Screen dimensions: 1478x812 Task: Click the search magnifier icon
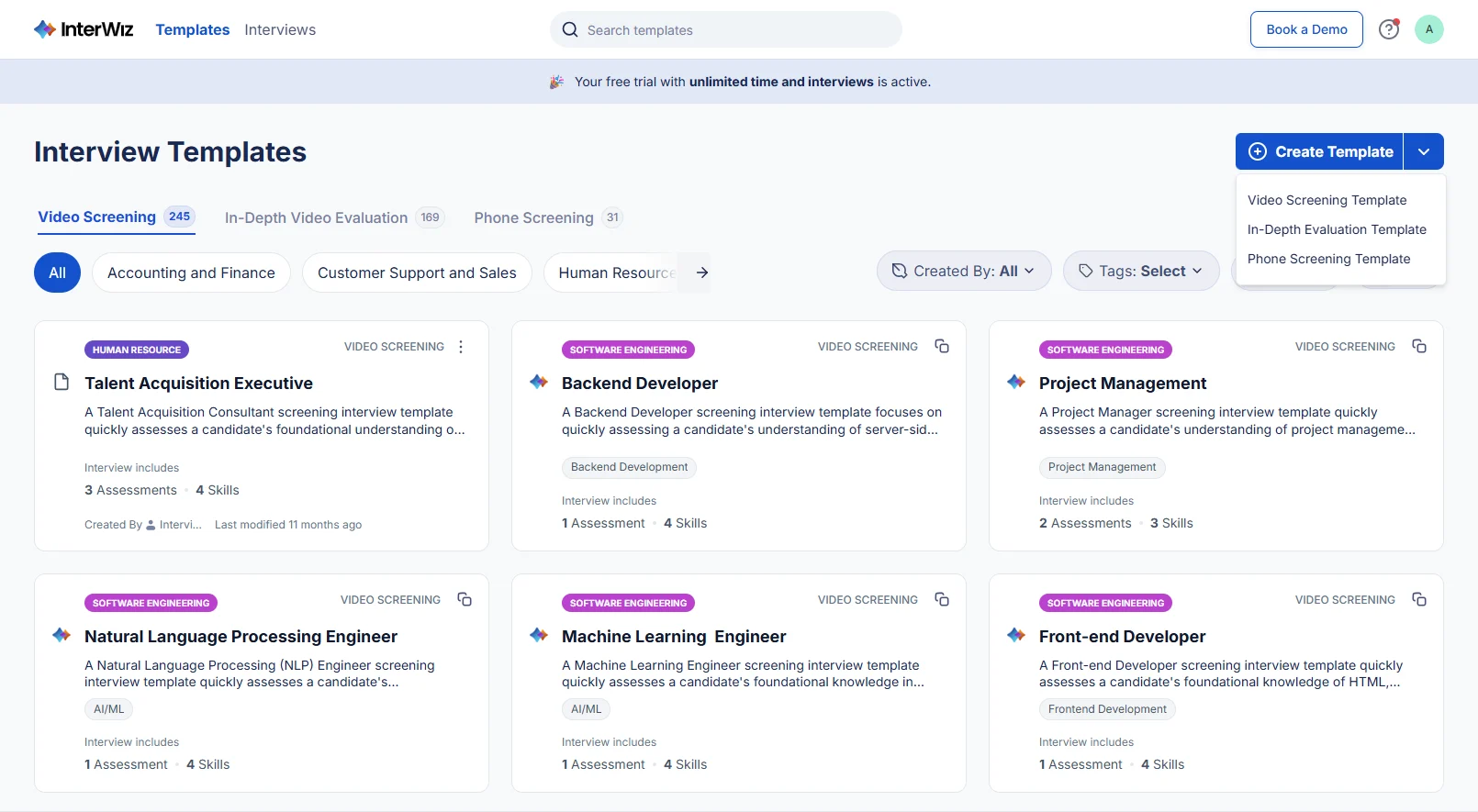[570, 29]
